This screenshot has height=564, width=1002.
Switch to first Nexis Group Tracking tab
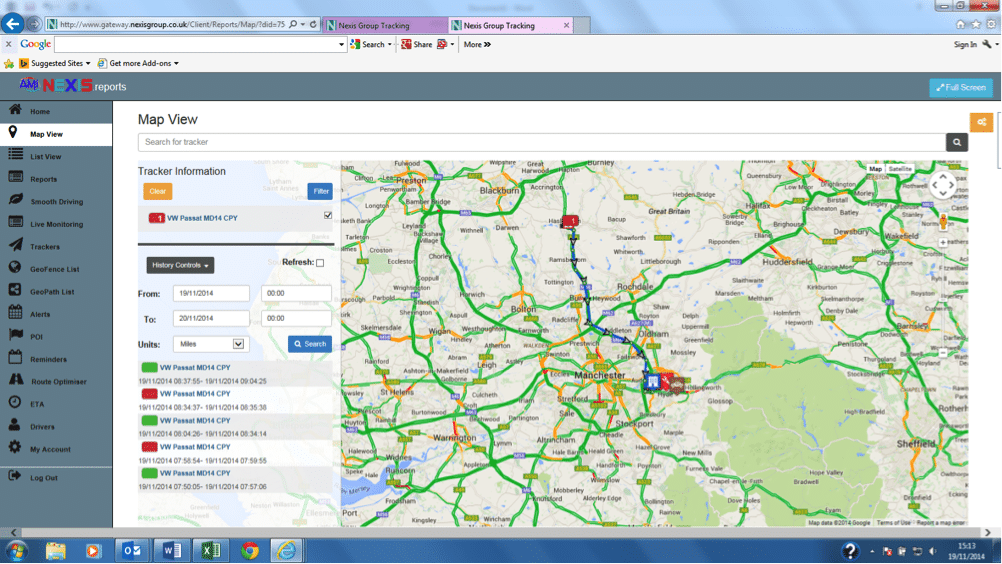click(x=385, y=26)
